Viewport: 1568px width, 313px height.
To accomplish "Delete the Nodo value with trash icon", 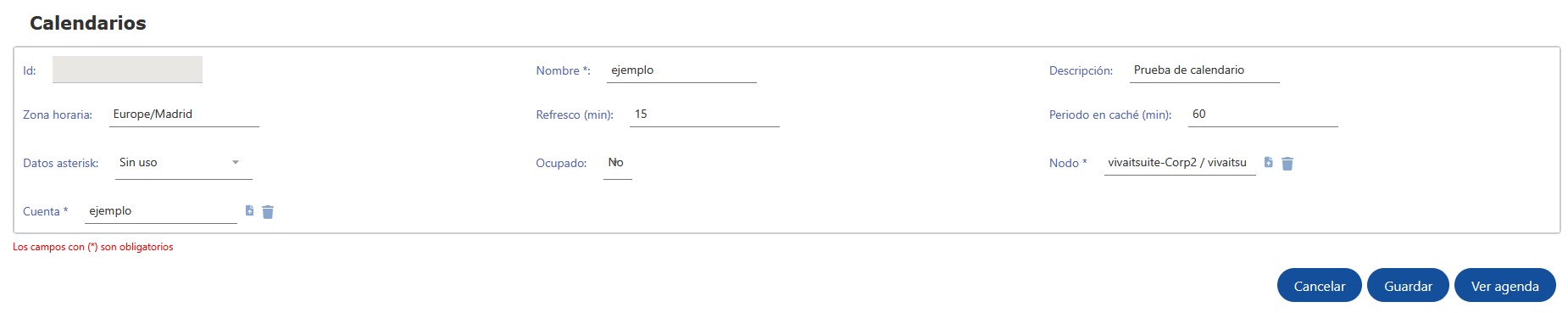I will (1287, 164).
